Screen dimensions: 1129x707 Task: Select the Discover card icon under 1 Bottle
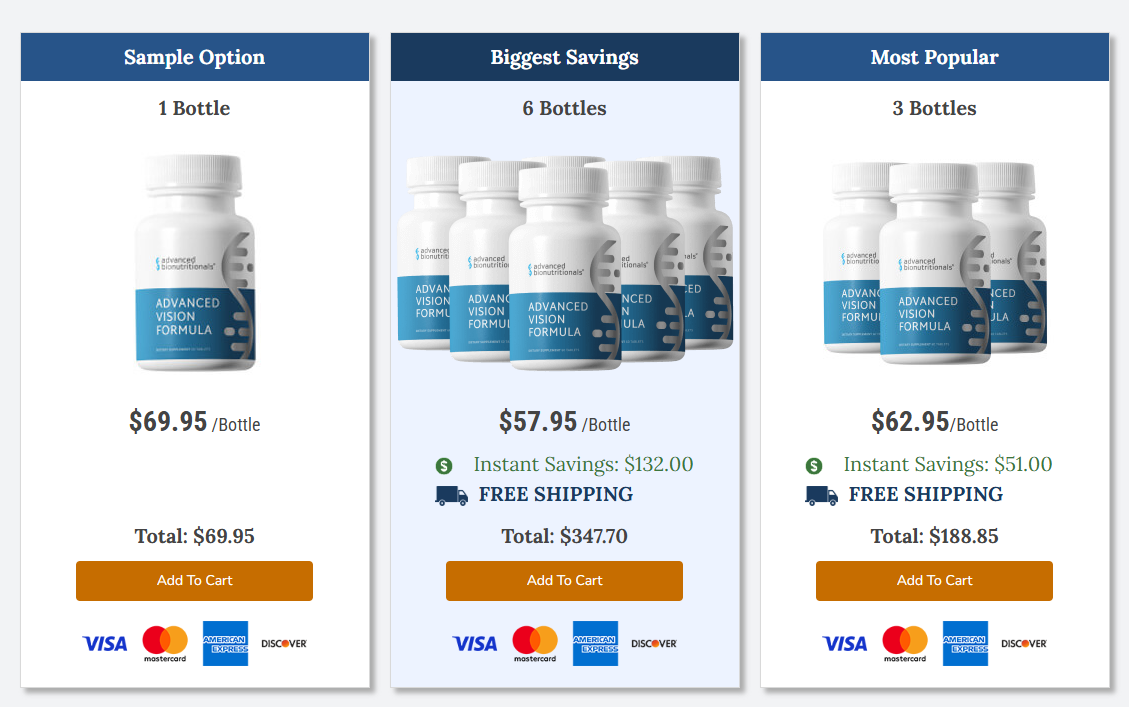tap(283, 643)
